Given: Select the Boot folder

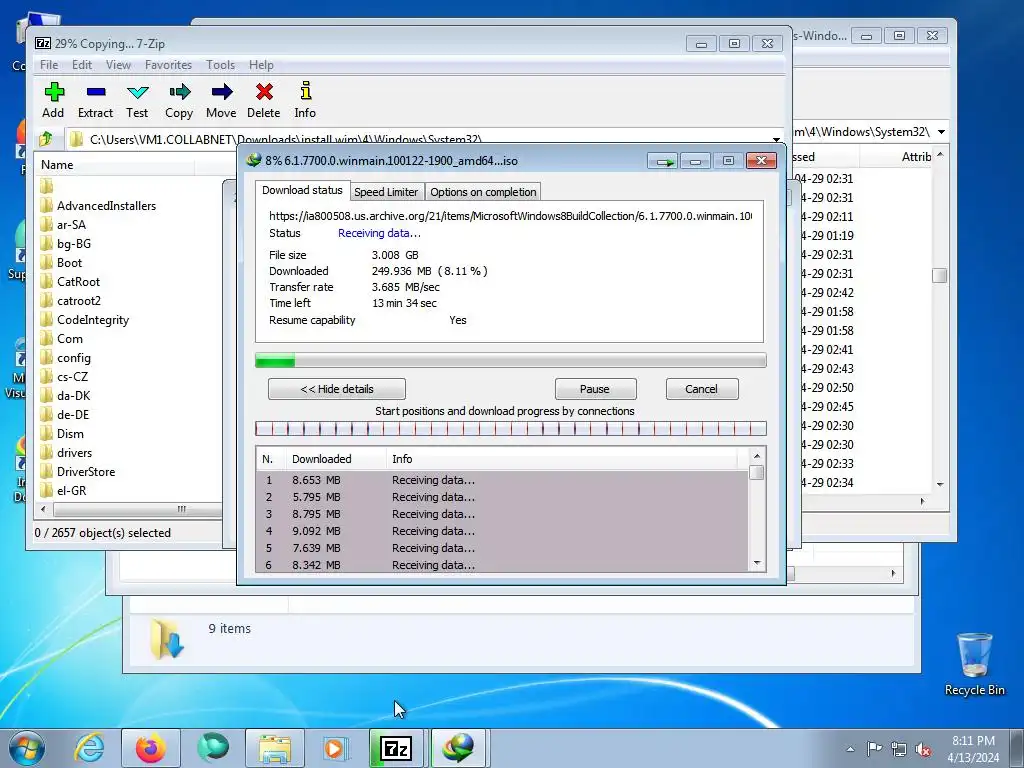Looking at the screenshot, I should [x=61, y=263].
